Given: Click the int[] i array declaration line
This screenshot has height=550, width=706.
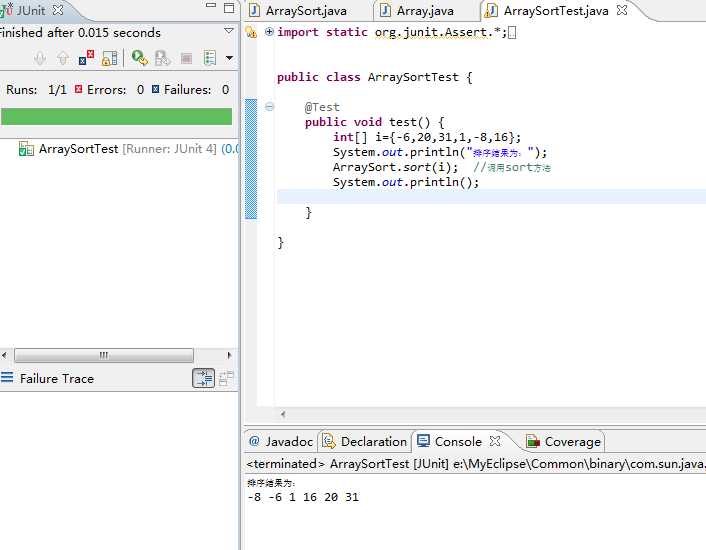Looking at the screenshot, I should click(427, 137).
